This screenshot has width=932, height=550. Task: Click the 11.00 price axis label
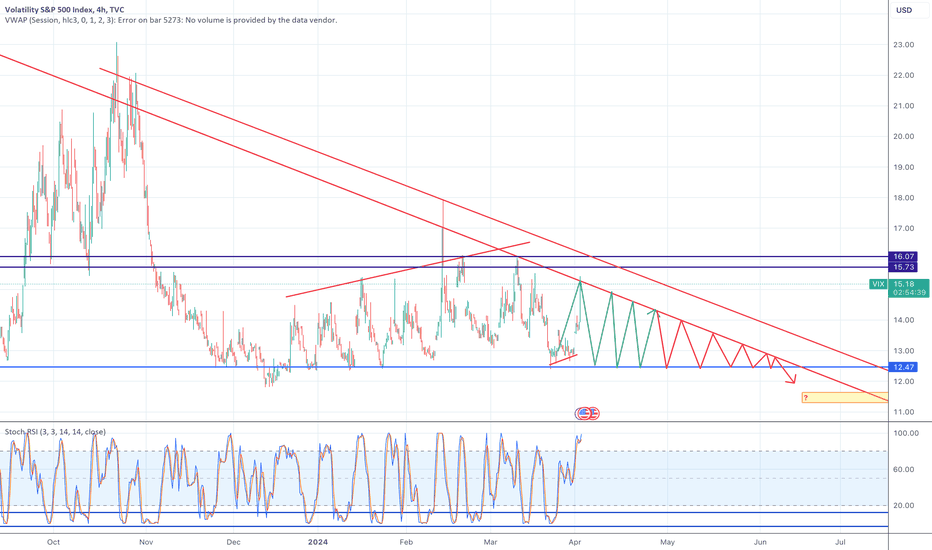[903, 412]
